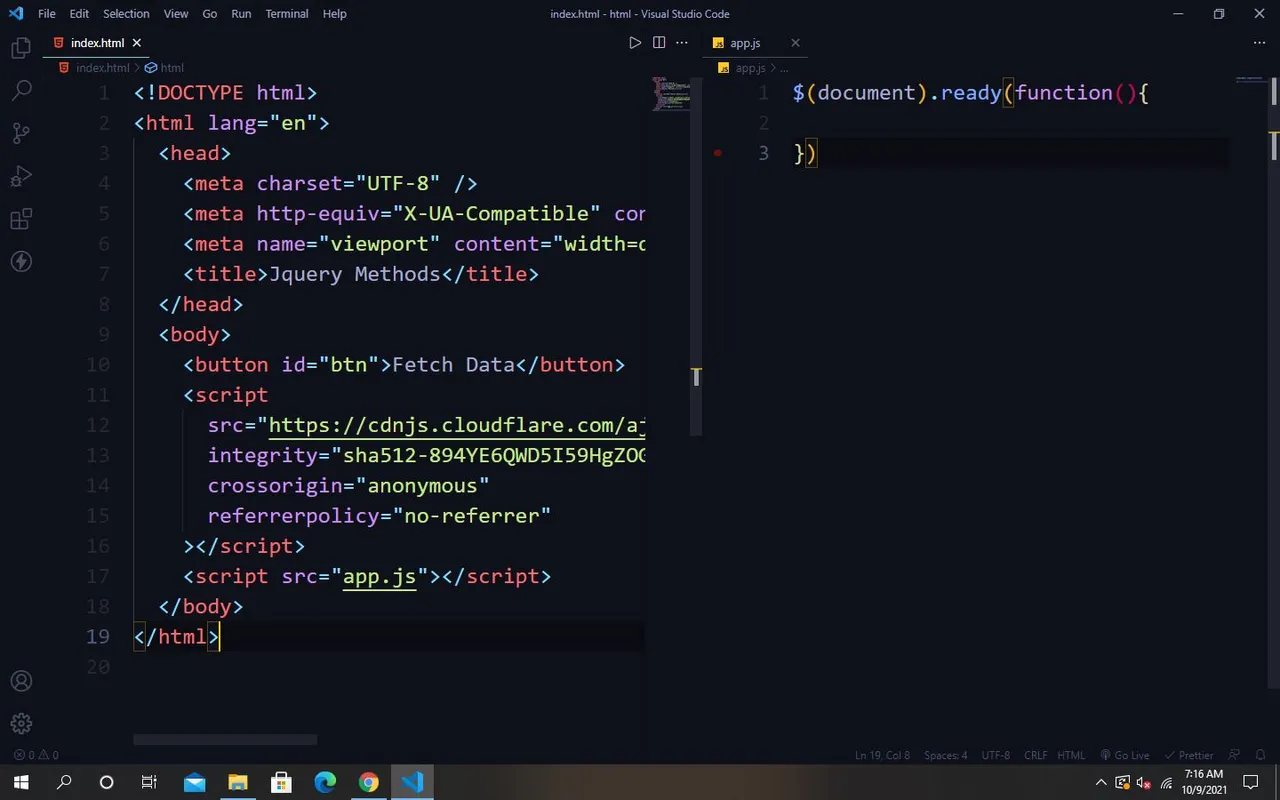Open the Help menu
Screen dimensions: 1280x800
(x=335, y=14)
